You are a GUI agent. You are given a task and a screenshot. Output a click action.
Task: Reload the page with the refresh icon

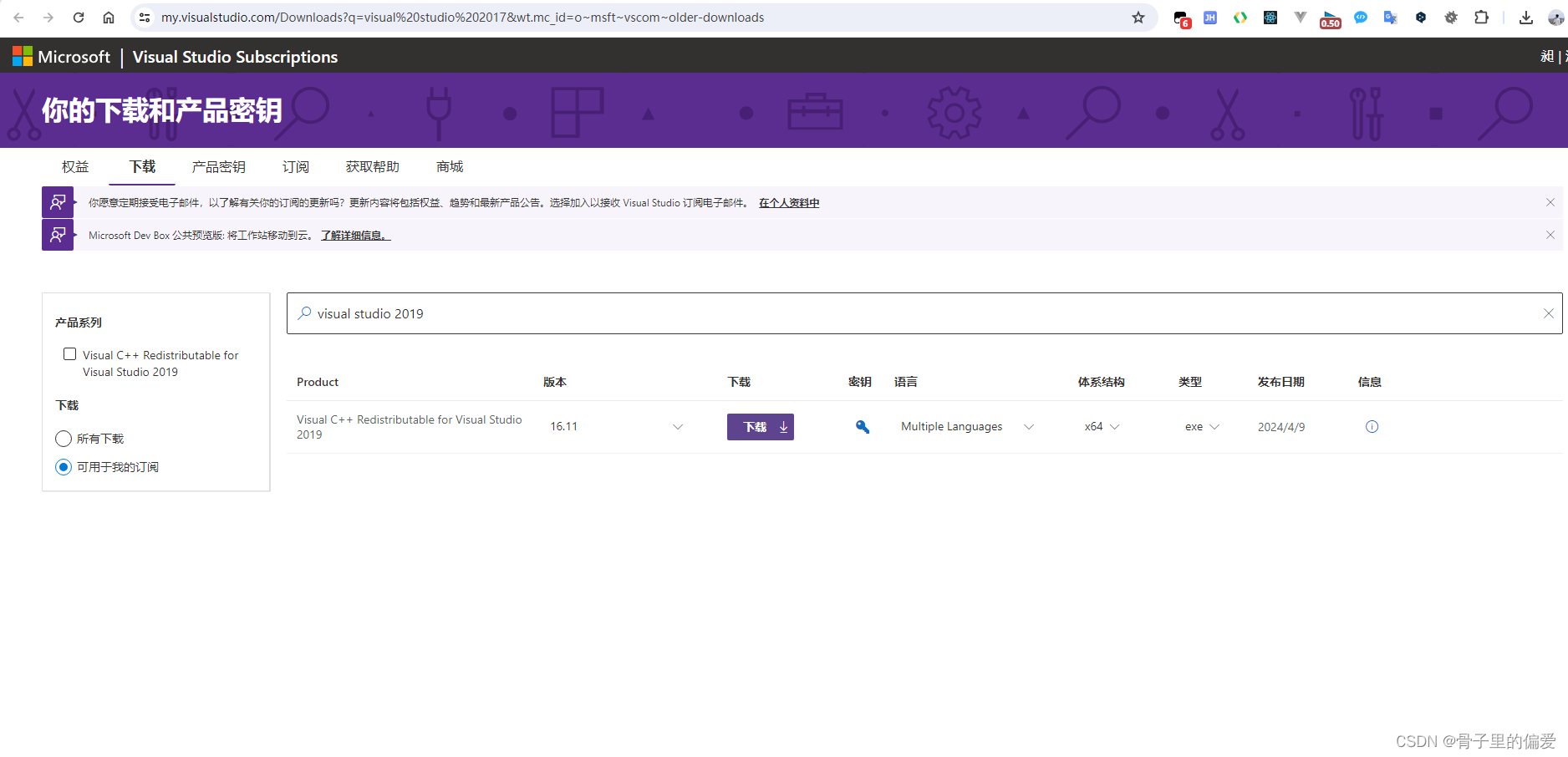point(79,18)
